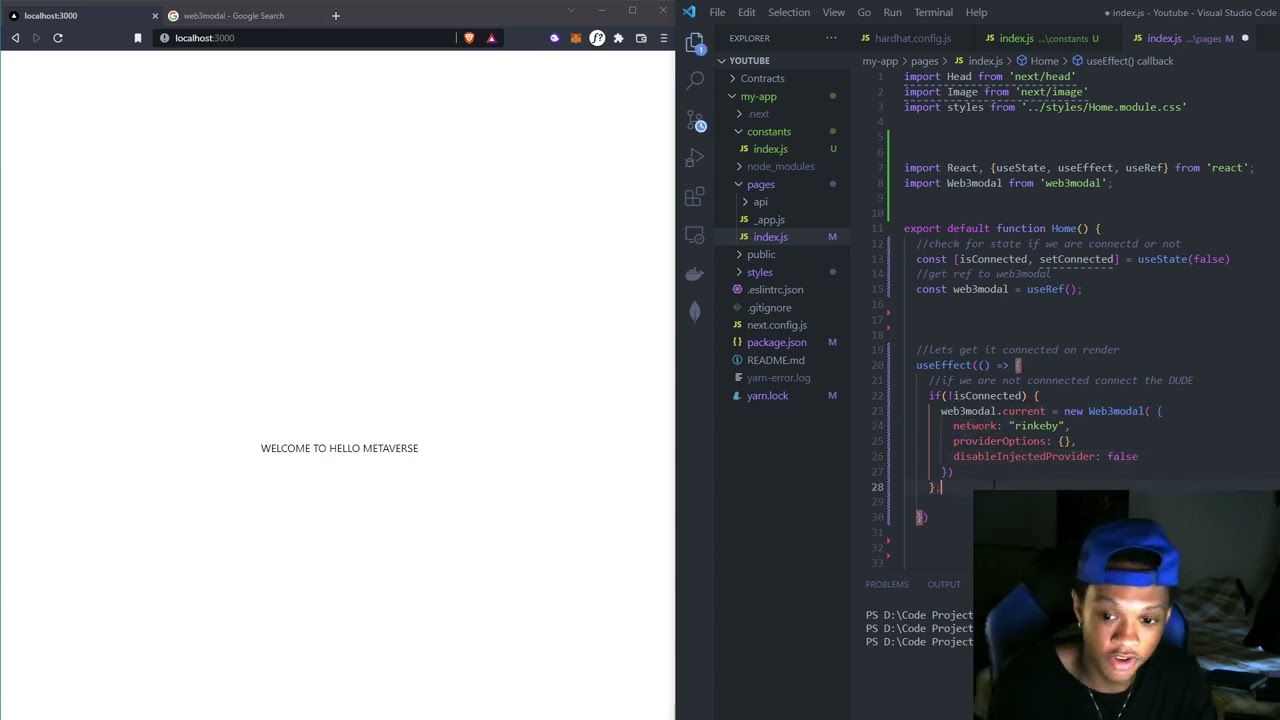Open the Selection menu
Screen dimensions: 1280x720
click(x=789, y=12)
